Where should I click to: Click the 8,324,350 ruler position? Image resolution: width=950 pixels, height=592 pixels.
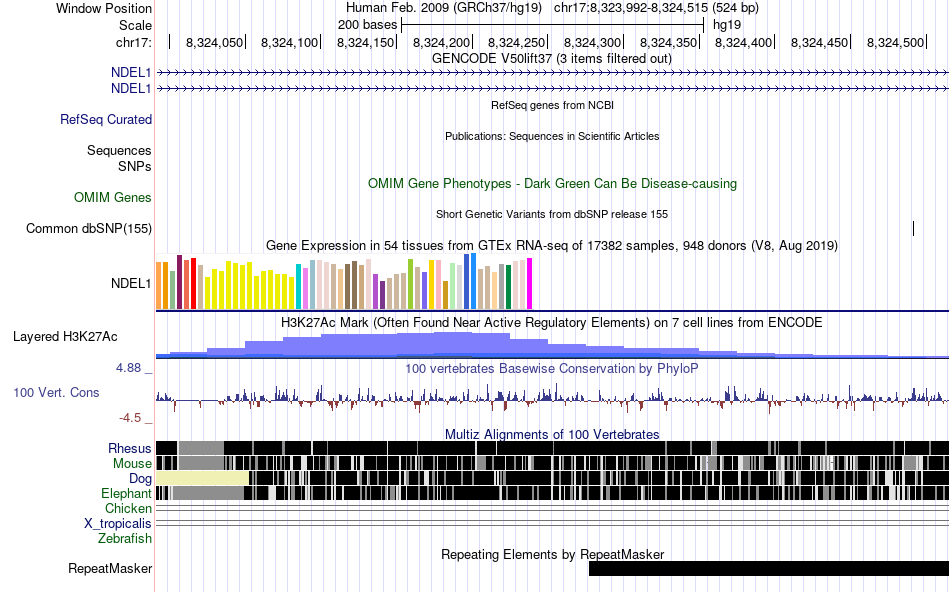coord(668,42)
